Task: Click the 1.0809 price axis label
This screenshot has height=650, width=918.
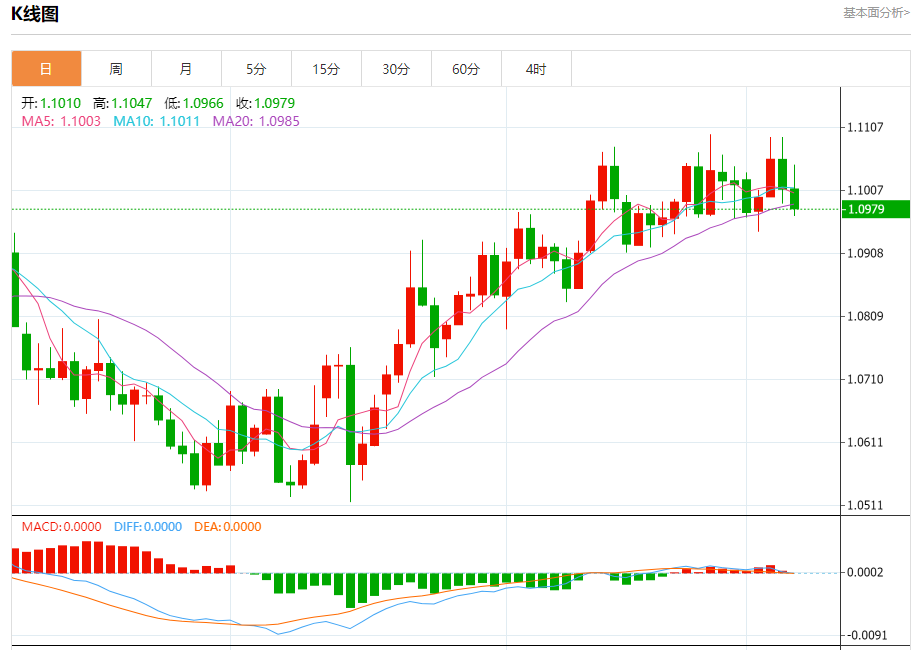Action: pyautogui.click(x=865, y=316)
